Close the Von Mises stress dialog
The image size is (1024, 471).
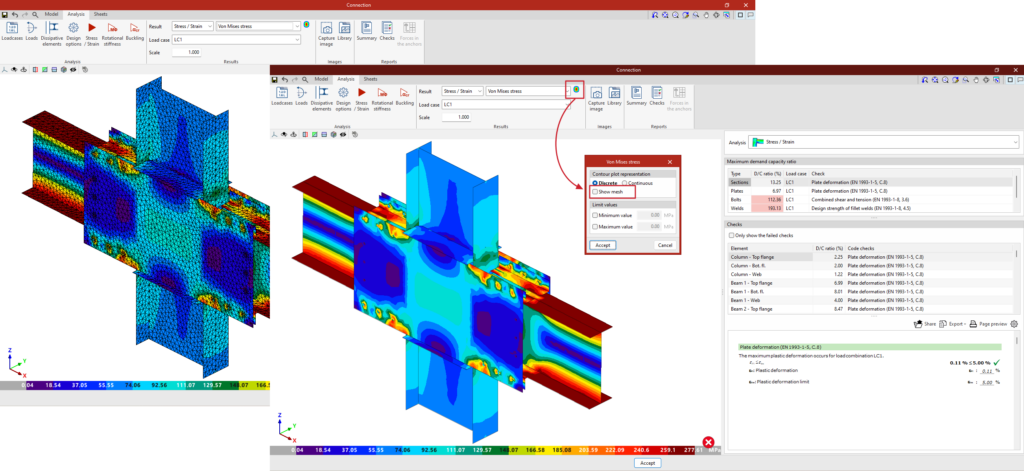[669, 161]
